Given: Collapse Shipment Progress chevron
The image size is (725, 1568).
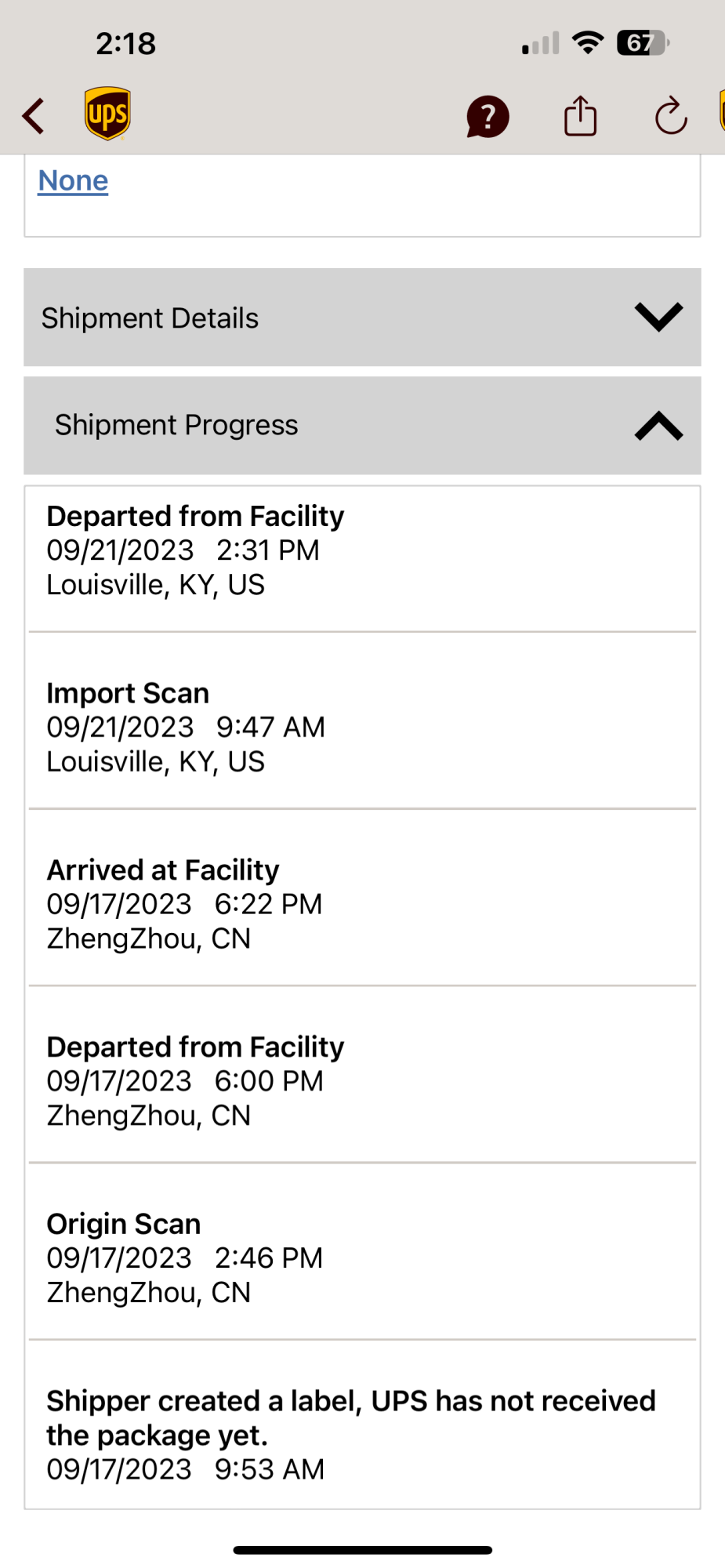Looking at the screenshot, I should pyautogui.click(x=658, y=426).
